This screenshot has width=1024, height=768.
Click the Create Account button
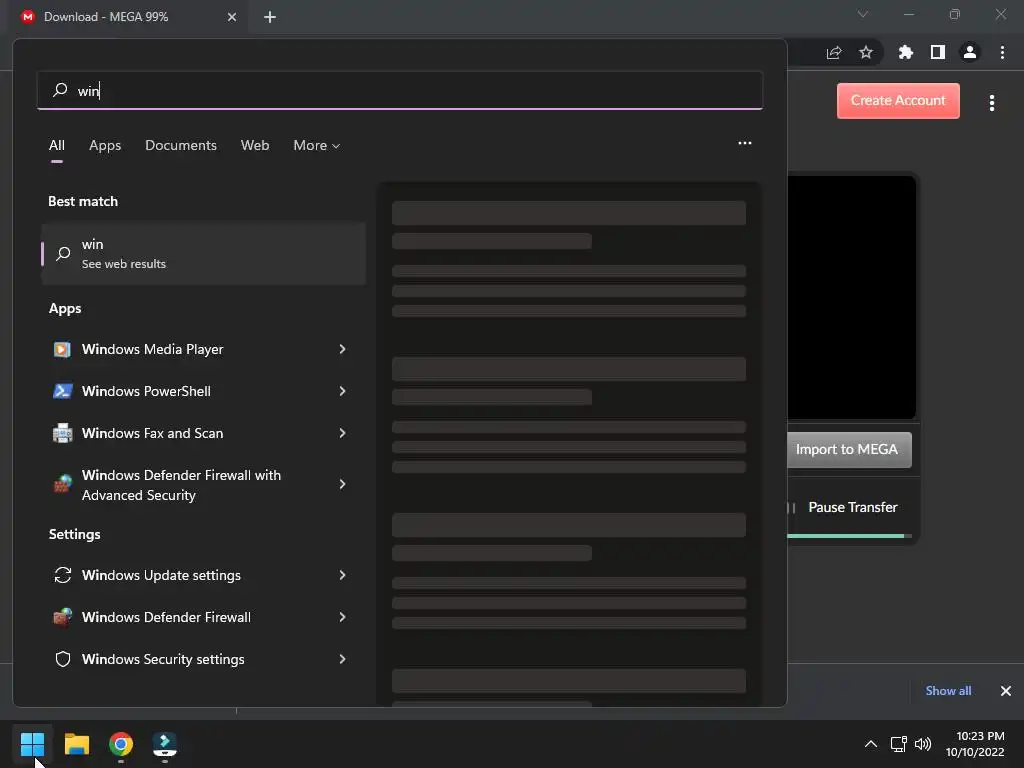click(x=898, y=101)
